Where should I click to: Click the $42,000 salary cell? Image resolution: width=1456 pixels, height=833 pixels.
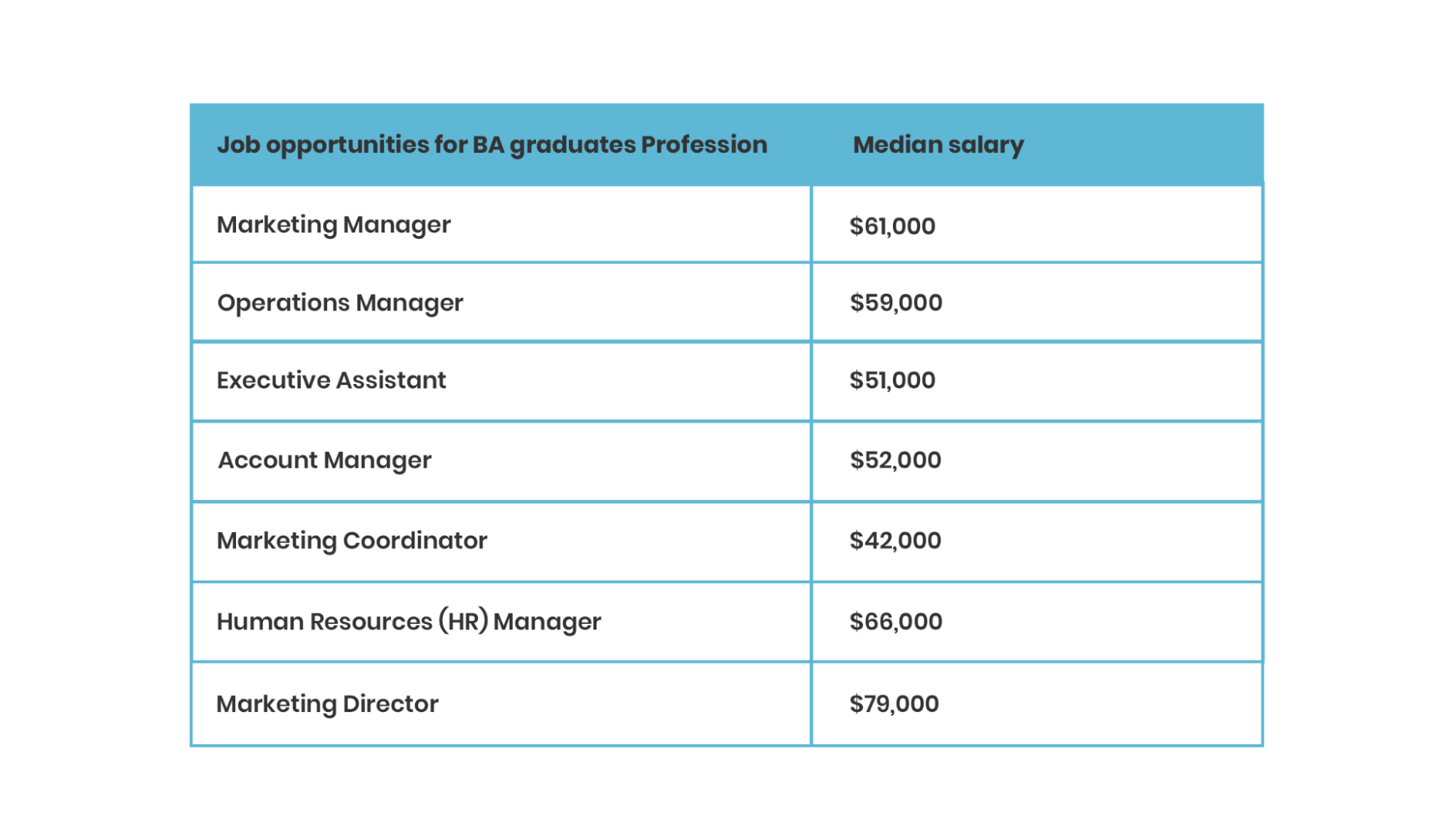pos(895,541)
